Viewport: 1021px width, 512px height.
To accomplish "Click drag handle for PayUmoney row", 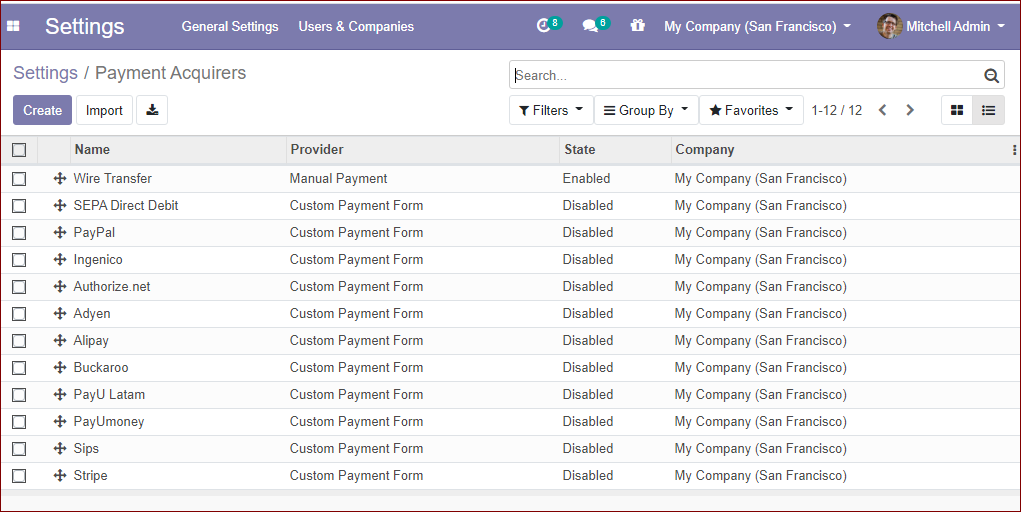I will [60, 421].
